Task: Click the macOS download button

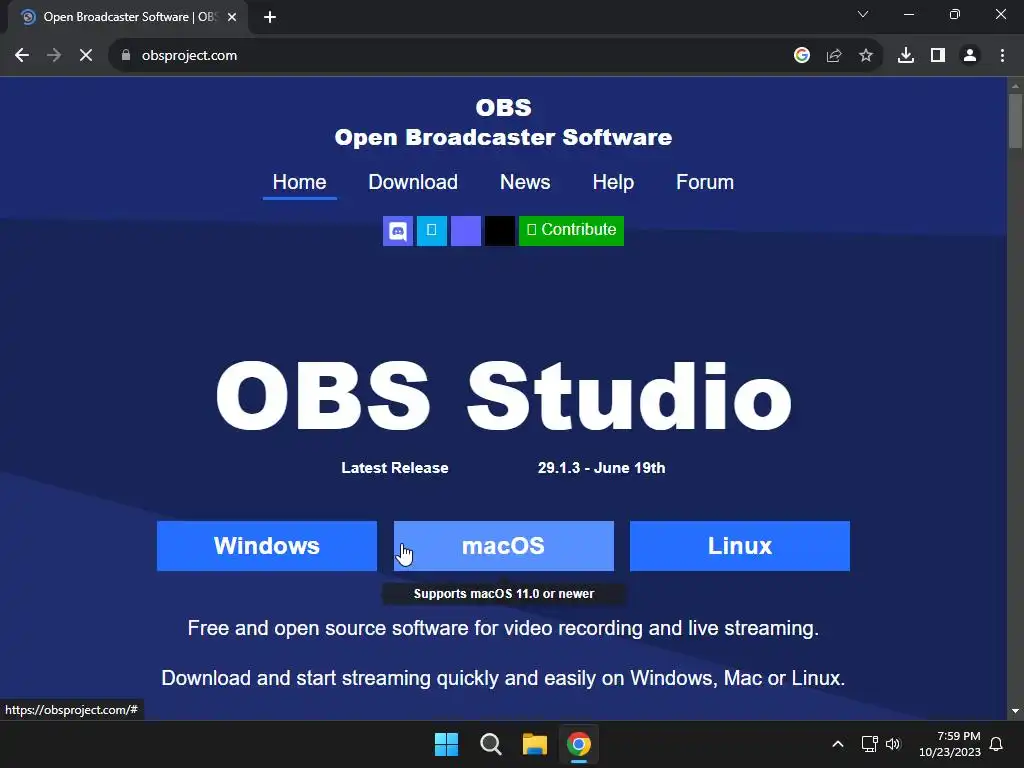Action: coord(504,546)
